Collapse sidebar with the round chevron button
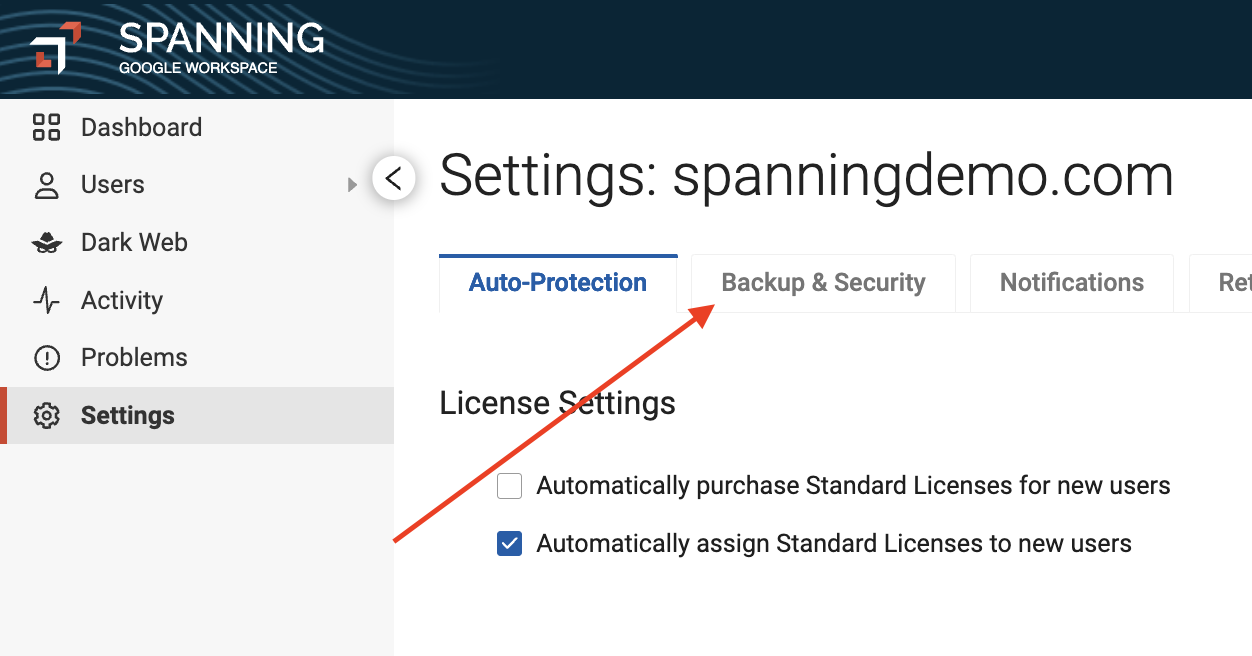Screen dimensions: 1252x656 [394, 179]
